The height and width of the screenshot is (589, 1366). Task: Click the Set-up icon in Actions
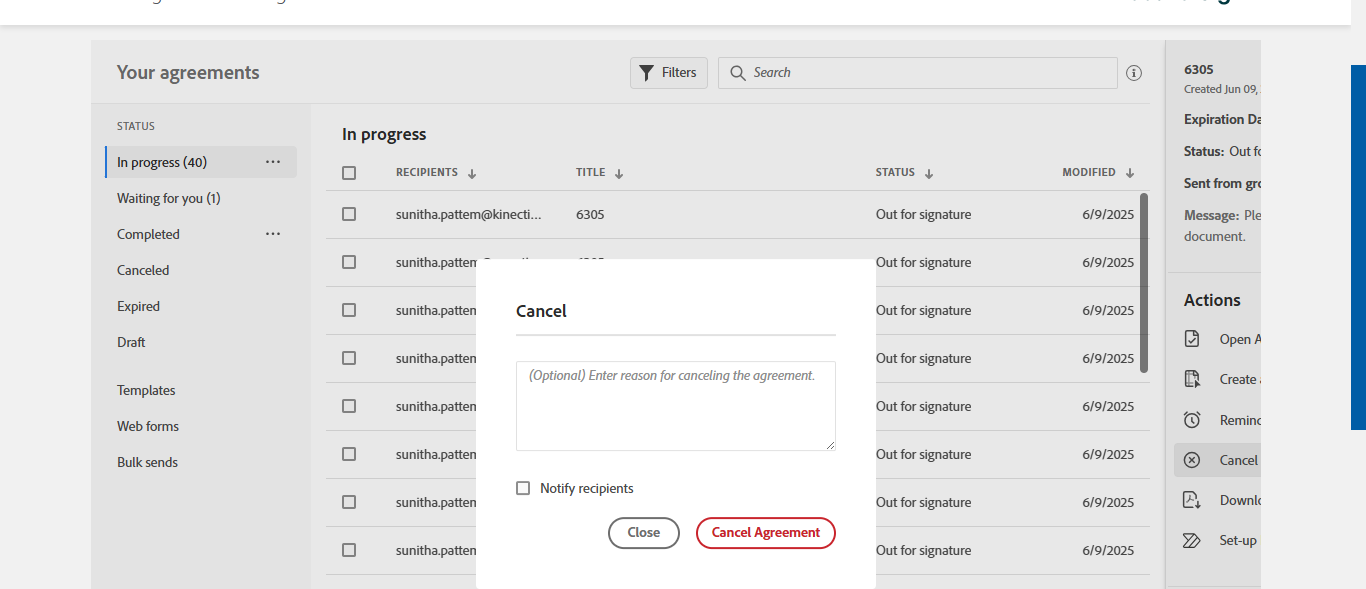pos(1192,540)
